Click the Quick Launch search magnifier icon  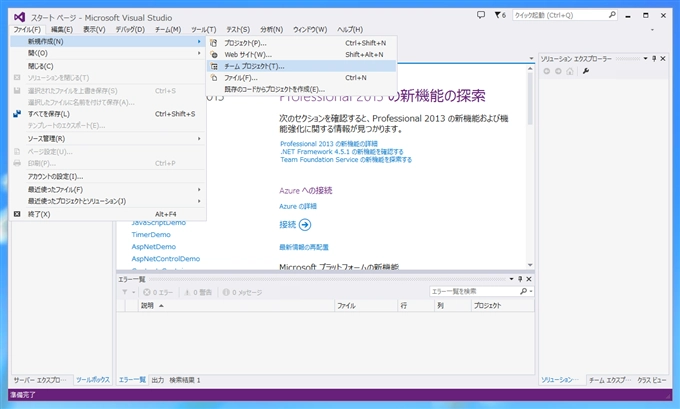tap(612, 15)
